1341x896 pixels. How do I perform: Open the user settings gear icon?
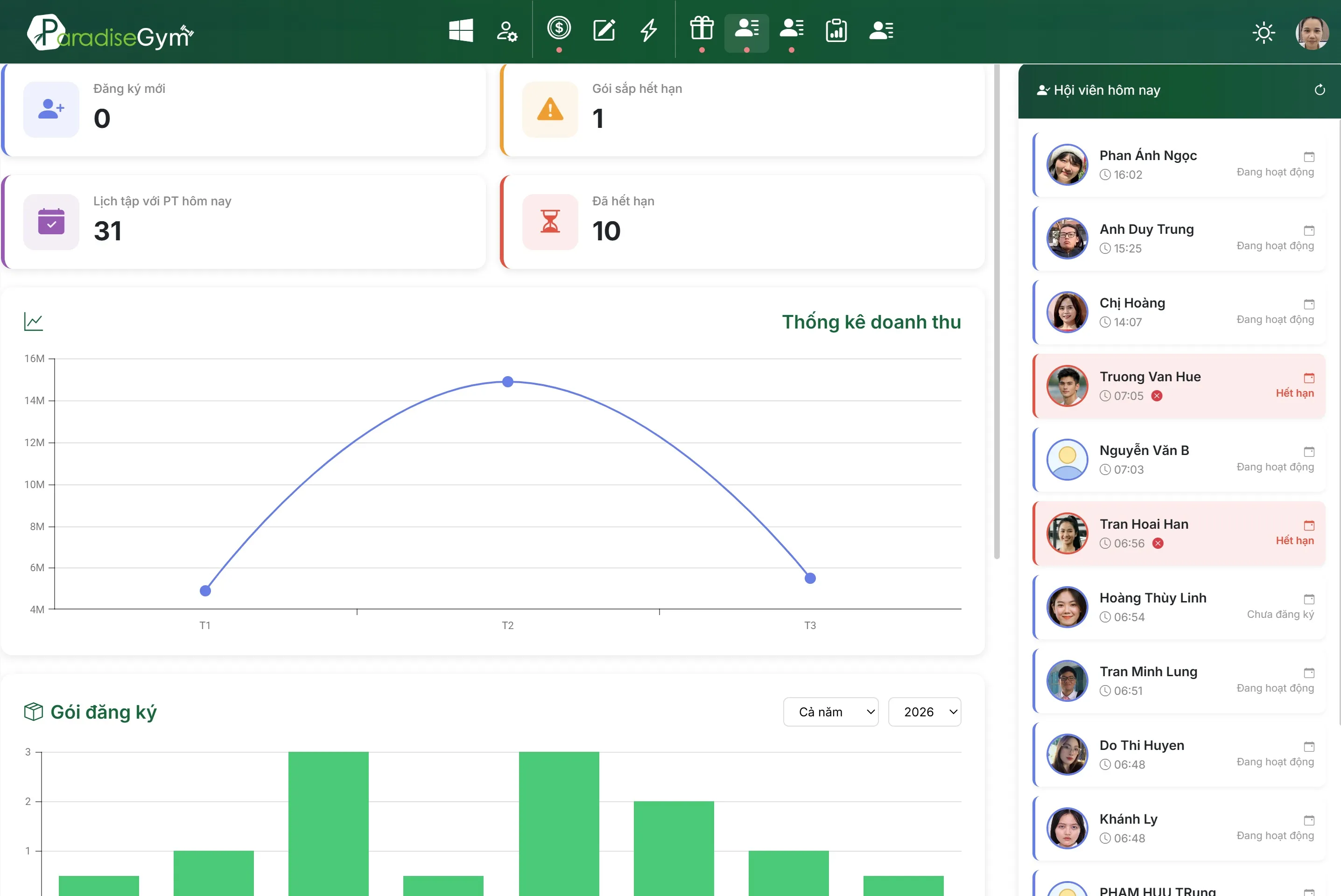tap(506, 31)
